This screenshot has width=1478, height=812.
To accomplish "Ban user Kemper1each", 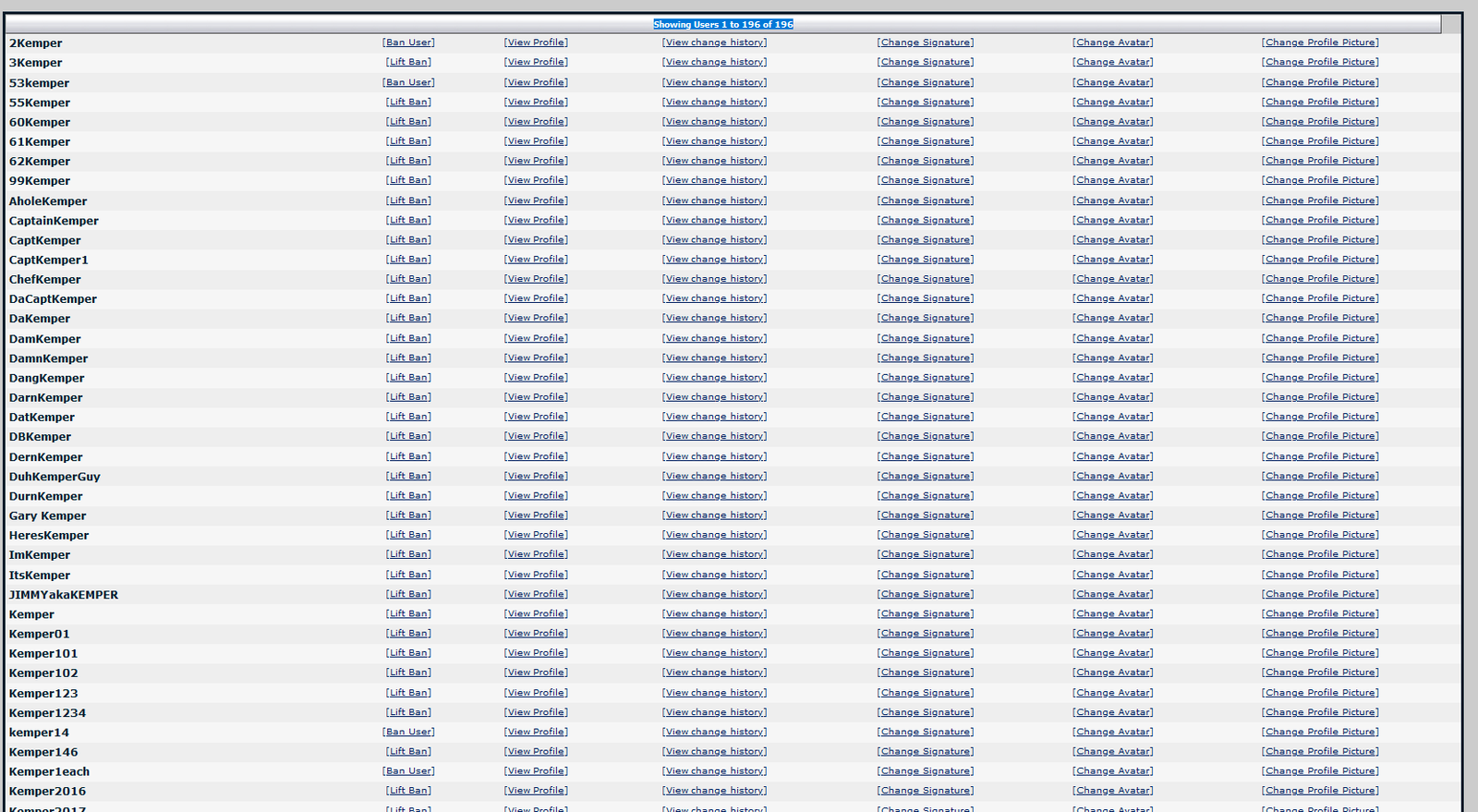I will click(408, 771).
